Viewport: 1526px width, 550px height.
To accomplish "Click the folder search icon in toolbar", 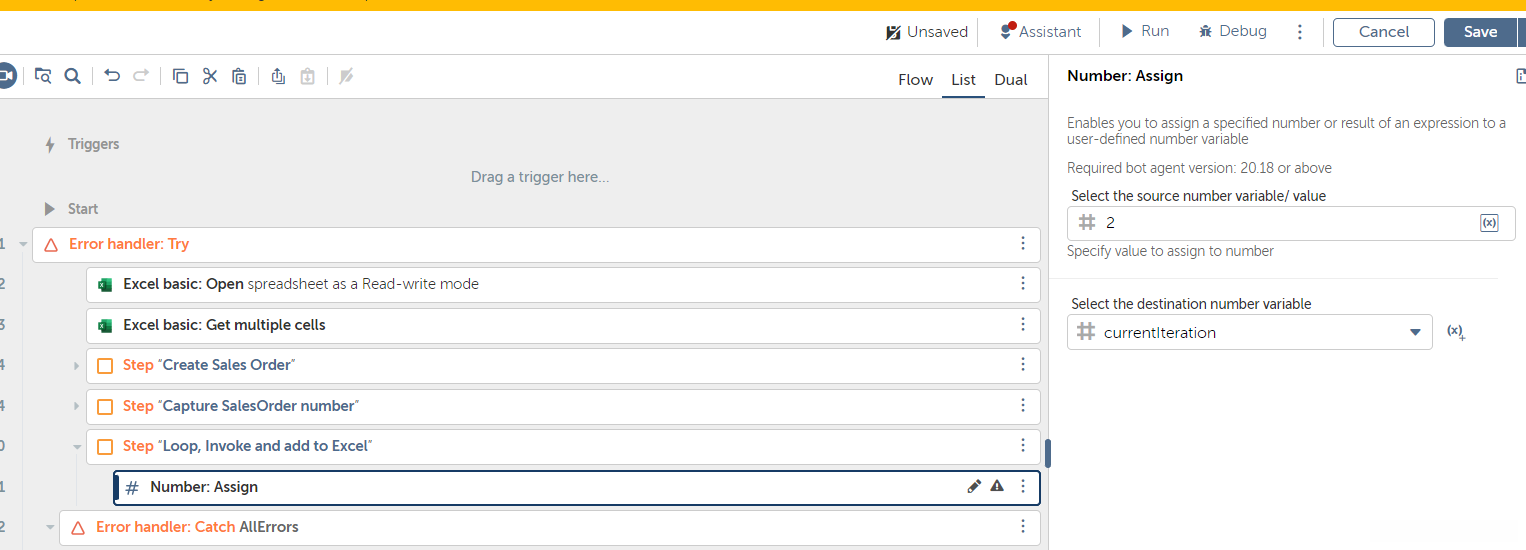I will click(x=43, y=76).
